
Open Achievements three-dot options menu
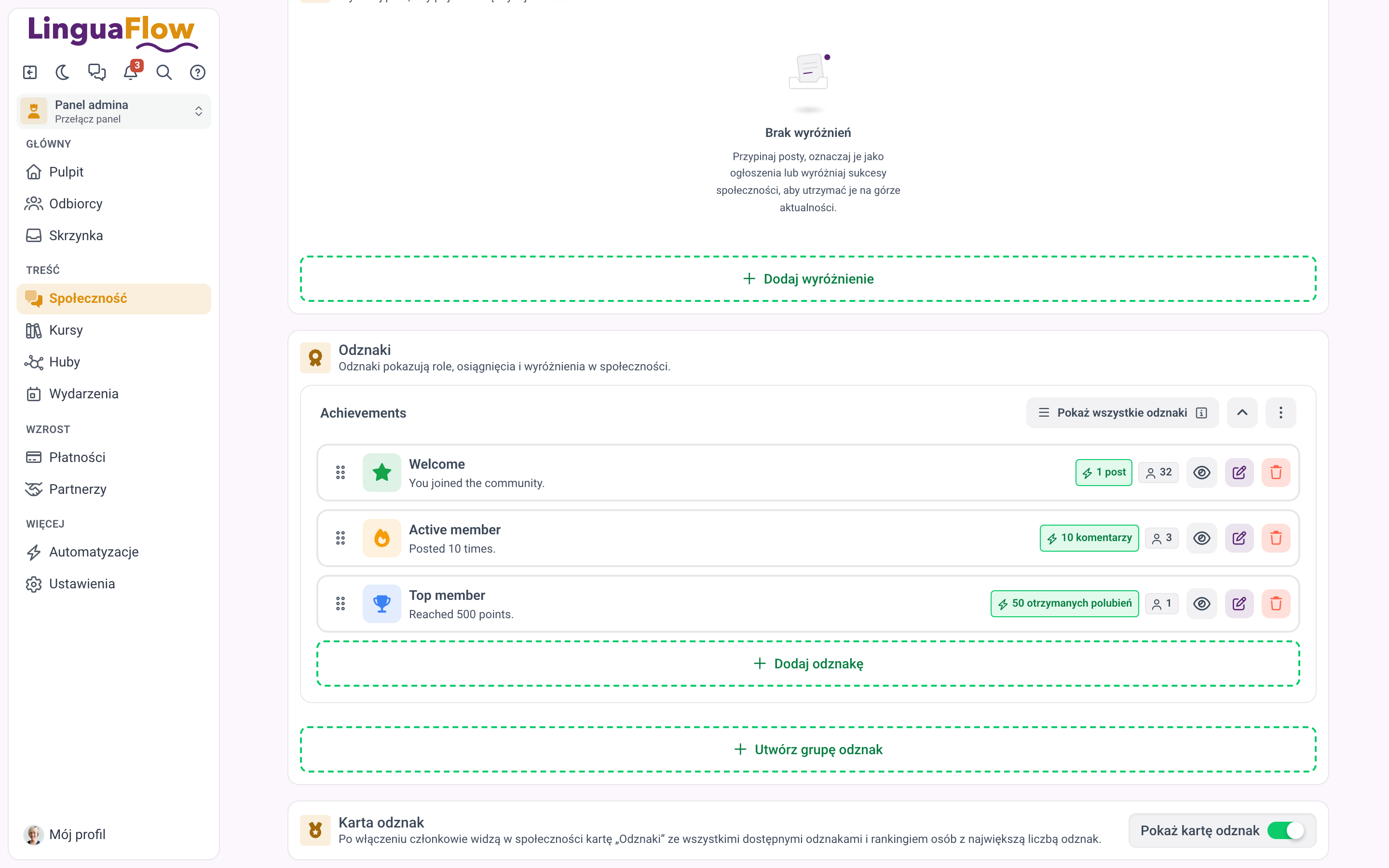(1280, 413)
